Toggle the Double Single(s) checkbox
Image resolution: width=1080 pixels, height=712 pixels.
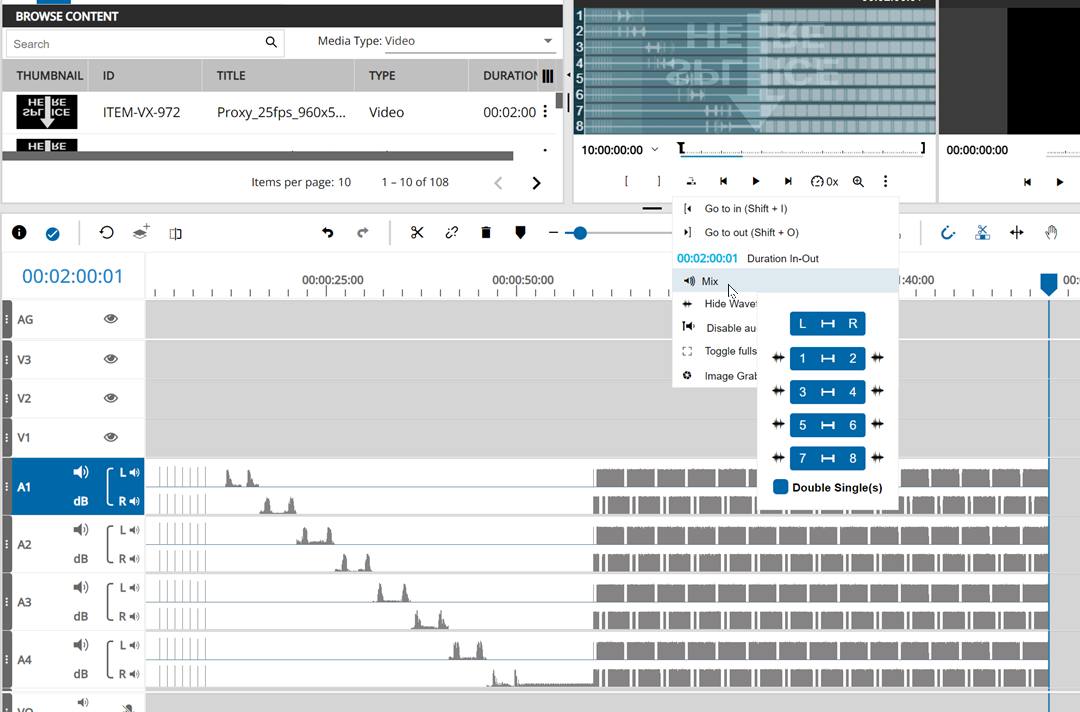pos(781,487)
